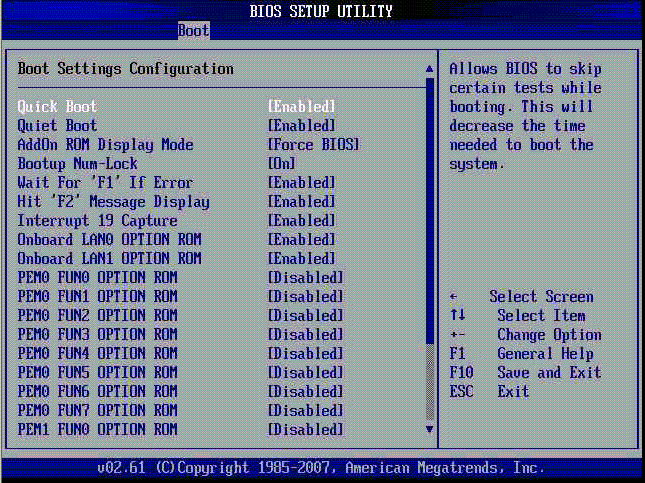Viewport: 645px width, 483px height.
Task: Select Interrupt 19 Capture label
Action: point(97,221)
